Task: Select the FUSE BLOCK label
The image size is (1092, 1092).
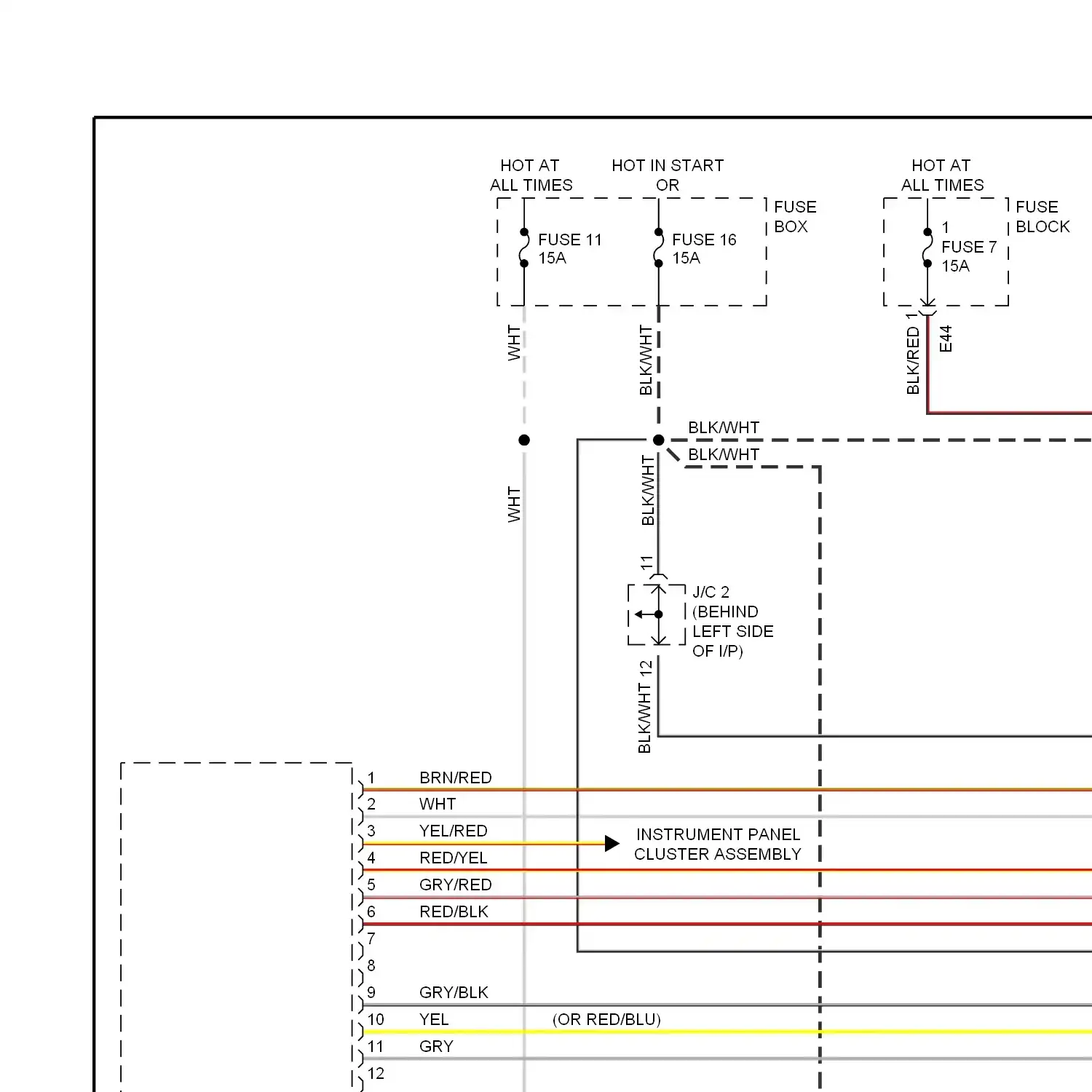Action: coord(1042,217)
